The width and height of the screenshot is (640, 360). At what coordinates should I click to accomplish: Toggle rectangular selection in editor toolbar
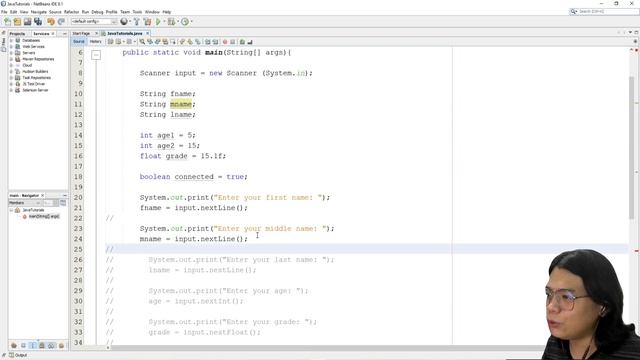tap(173, 42)
